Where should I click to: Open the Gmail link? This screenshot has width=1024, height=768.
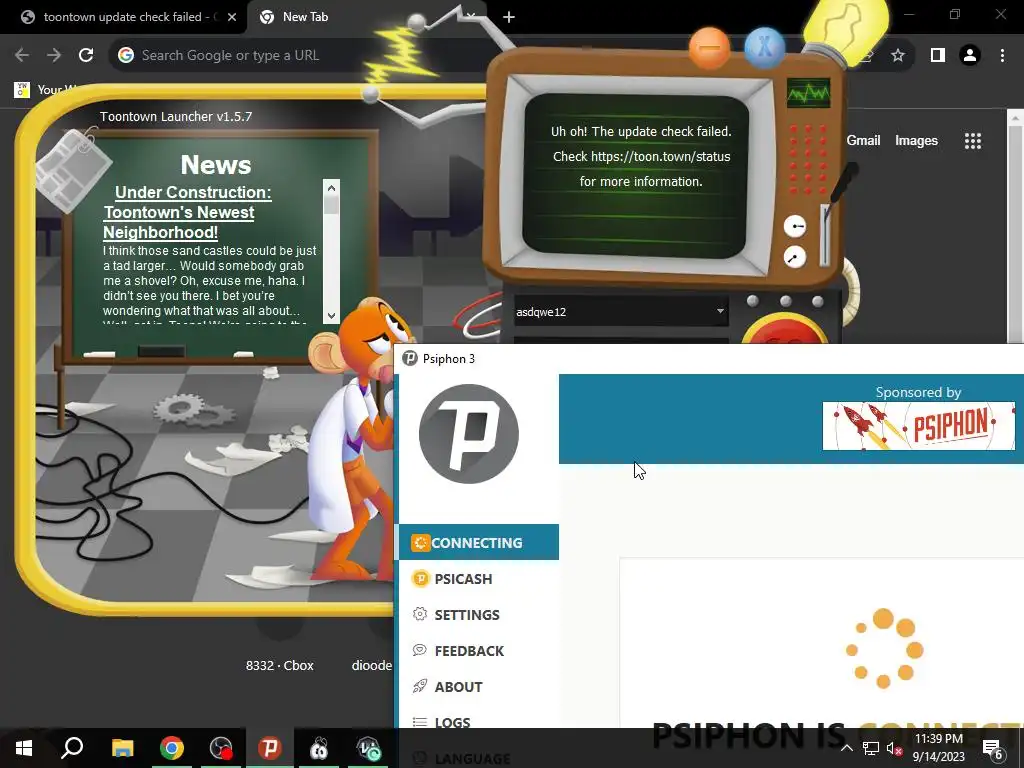pyautogui.click(x=863, y=140)
